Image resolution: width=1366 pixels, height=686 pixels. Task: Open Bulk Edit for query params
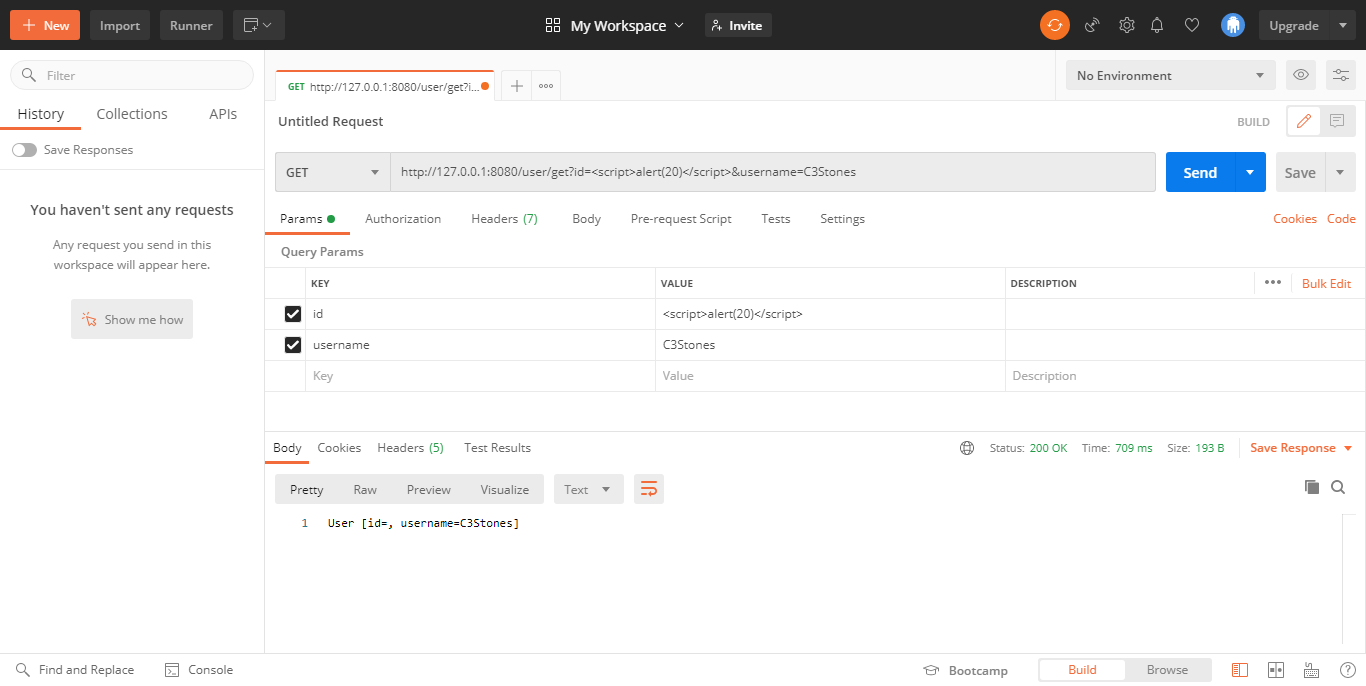tap(1326, 283)
